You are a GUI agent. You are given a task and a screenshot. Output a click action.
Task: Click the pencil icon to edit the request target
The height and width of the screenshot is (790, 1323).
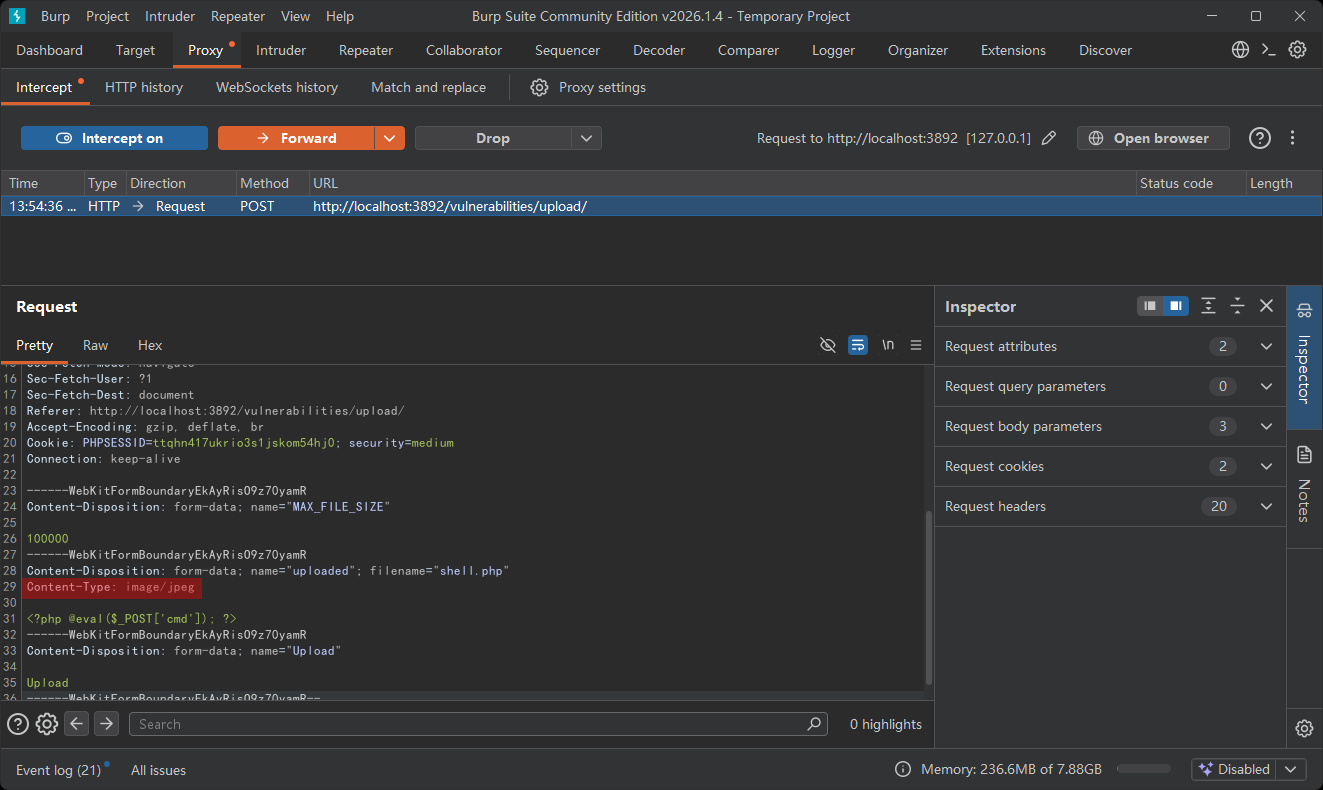click(x=1049, y=138)
